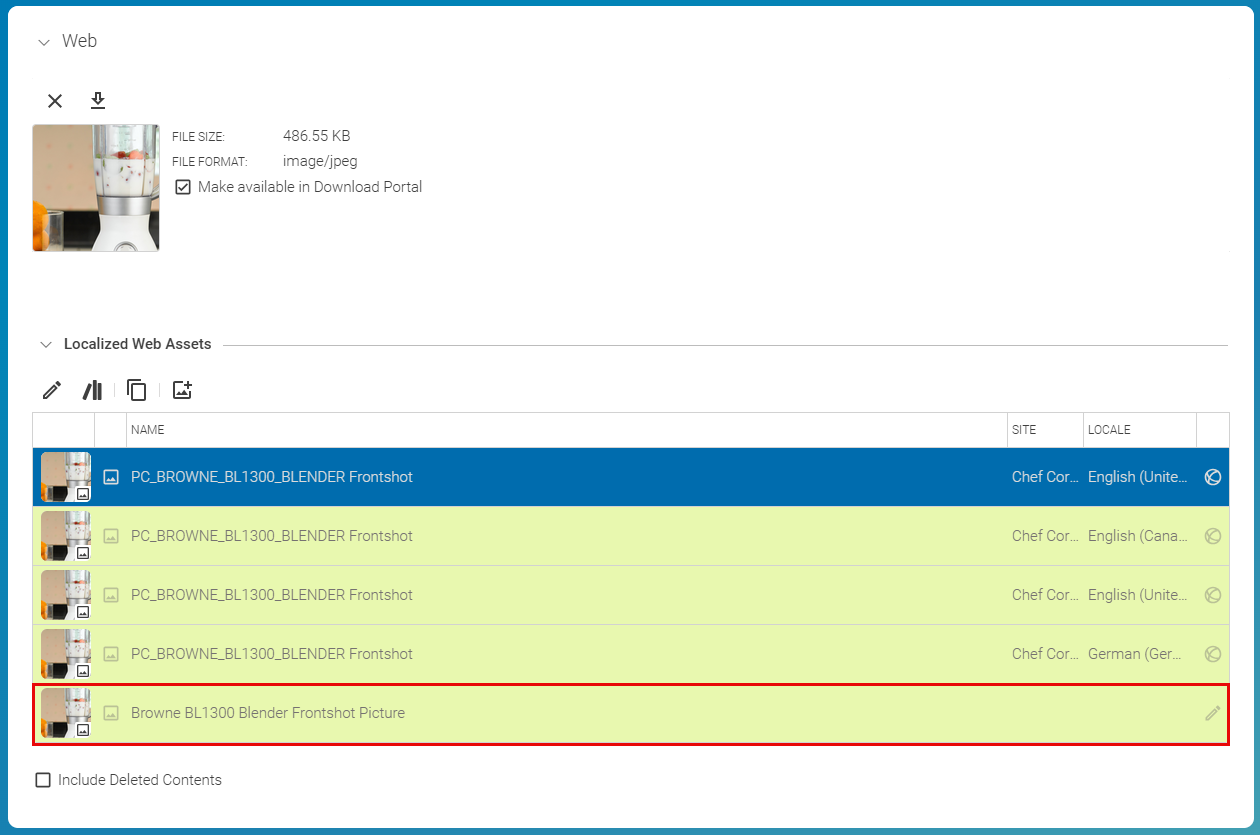
Task: Click the download icon above the blender image
Action: click(x=98, y=101)
